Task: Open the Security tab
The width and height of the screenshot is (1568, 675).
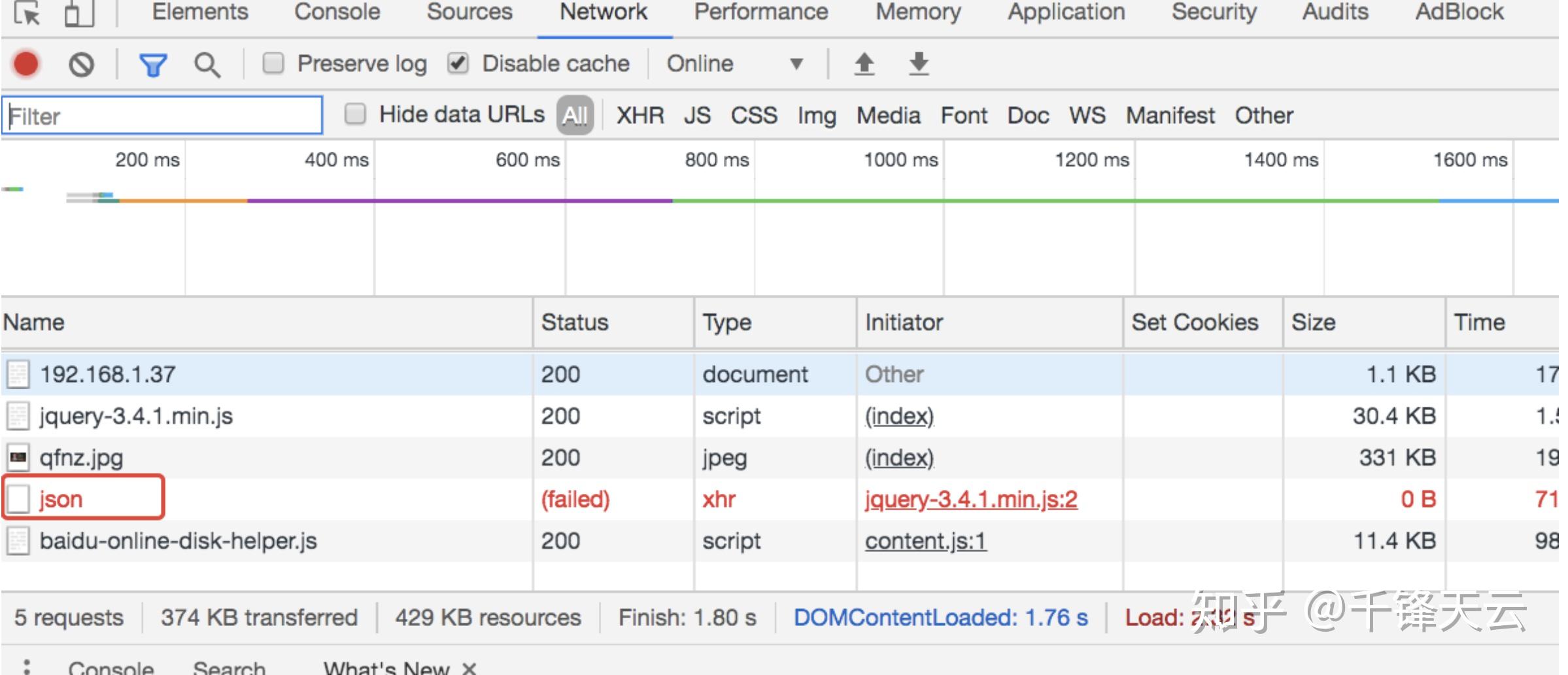Action: click(x=1214, y=12)
